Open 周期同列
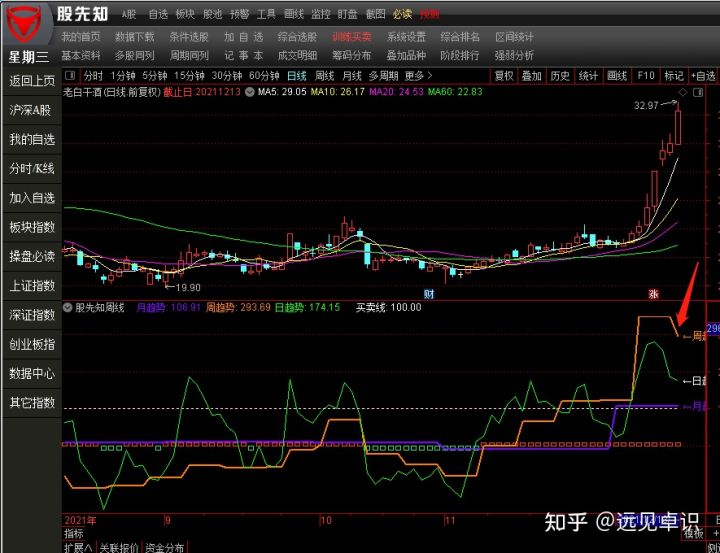Screen dimensions: 720x553 click(x=189, y=56)
